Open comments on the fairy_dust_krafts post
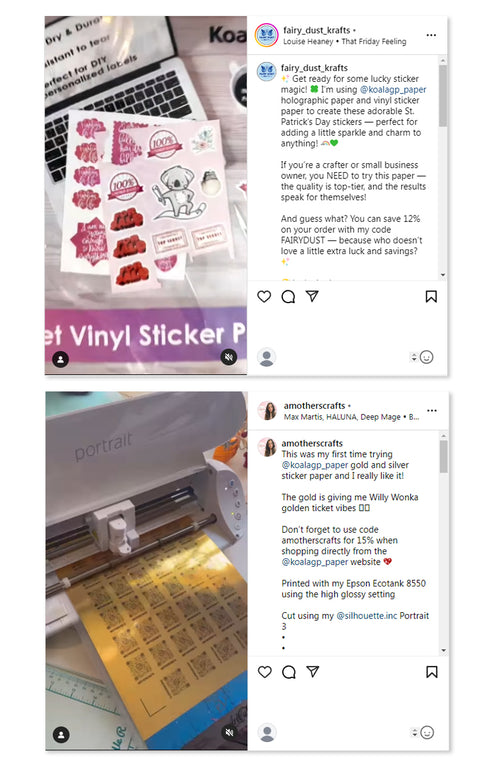Image resolution: width=480 pixels, height=772 pixels. coord(288,296)
